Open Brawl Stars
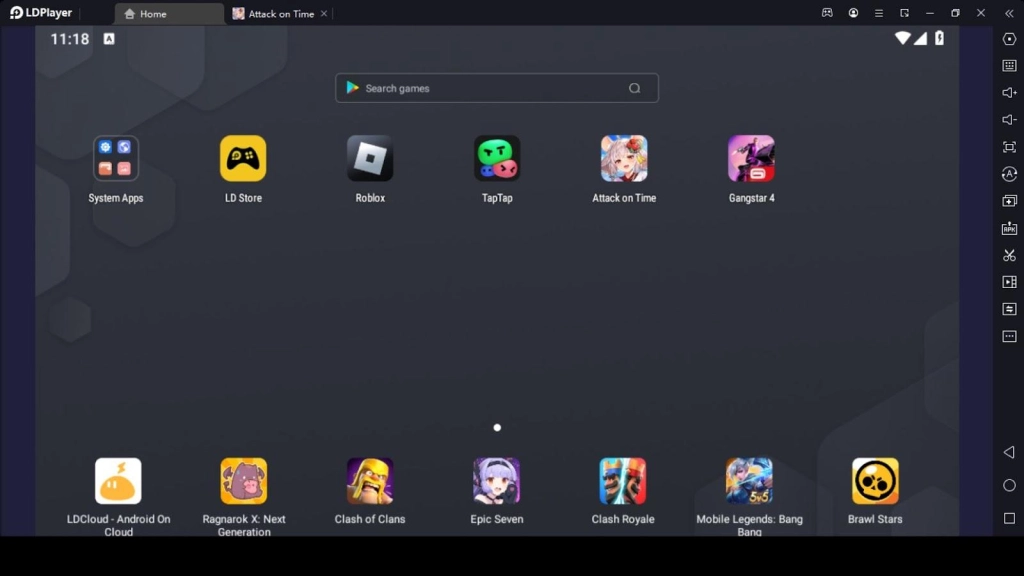Viewport: 1024px width, 576px height. [x=875, y=481]
